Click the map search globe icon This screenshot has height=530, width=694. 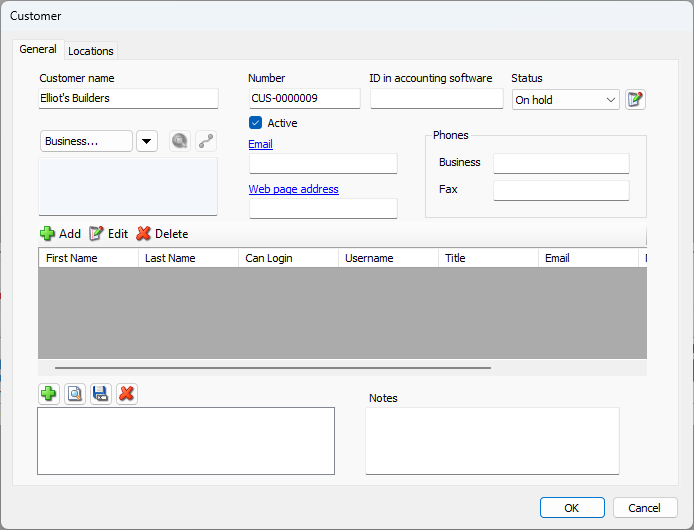(180, 141)
